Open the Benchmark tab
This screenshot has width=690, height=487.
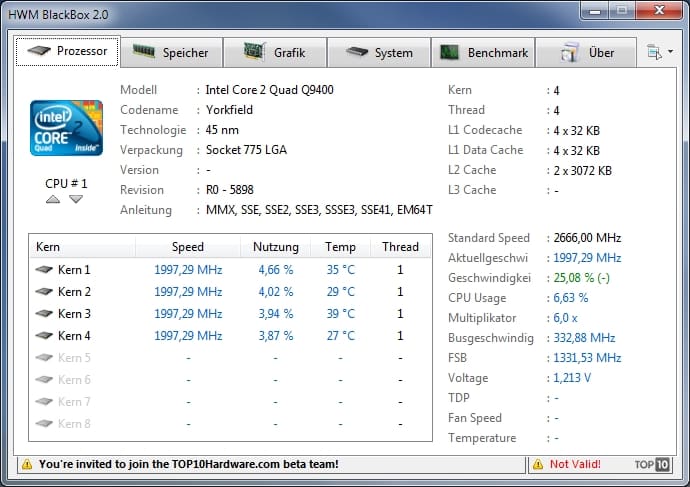(483, 53)
